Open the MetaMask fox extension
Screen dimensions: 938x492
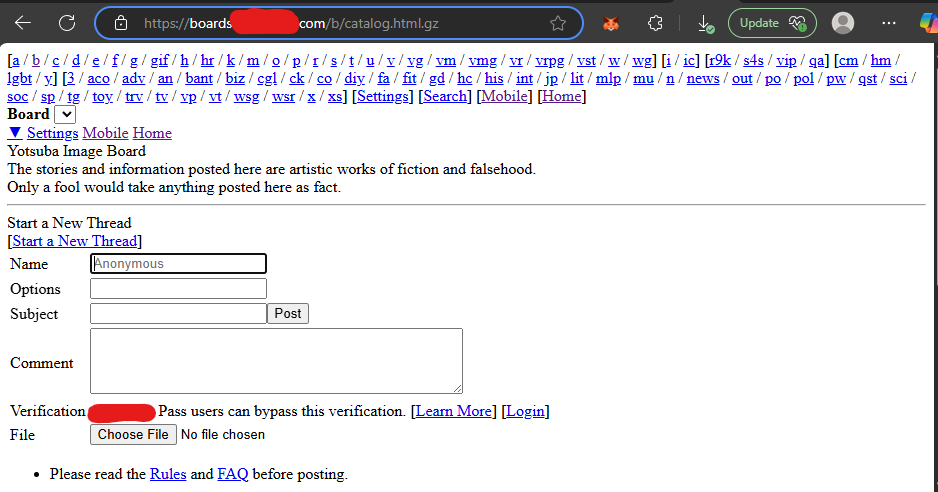[x=611, y=23]
